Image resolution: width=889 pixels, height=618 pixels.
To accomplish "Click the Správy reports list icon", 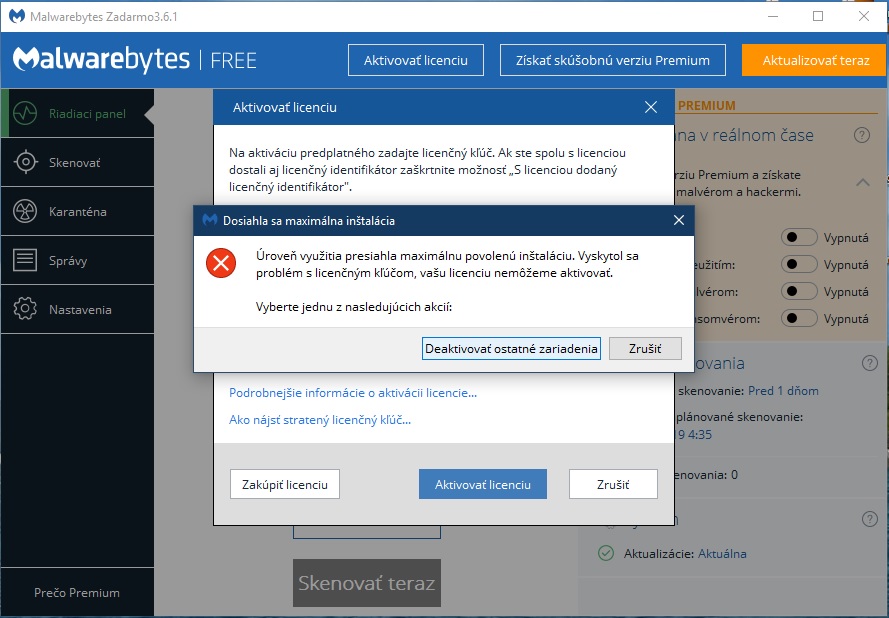I will click(25, 261).
